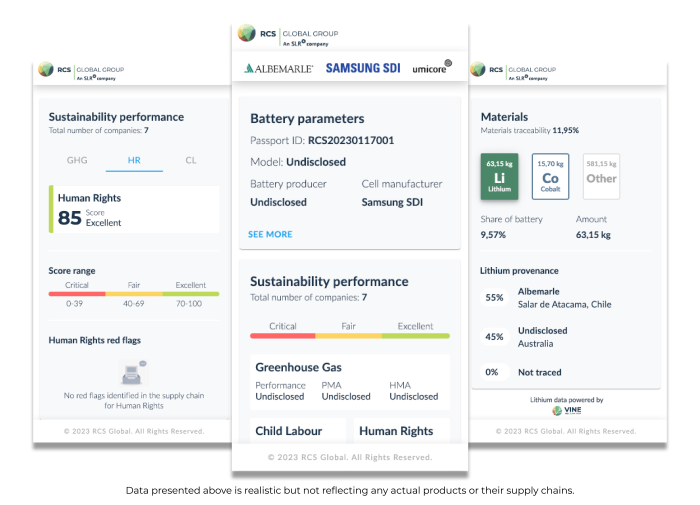Click materials traceability 11,95% value

[x=565, y=130]
